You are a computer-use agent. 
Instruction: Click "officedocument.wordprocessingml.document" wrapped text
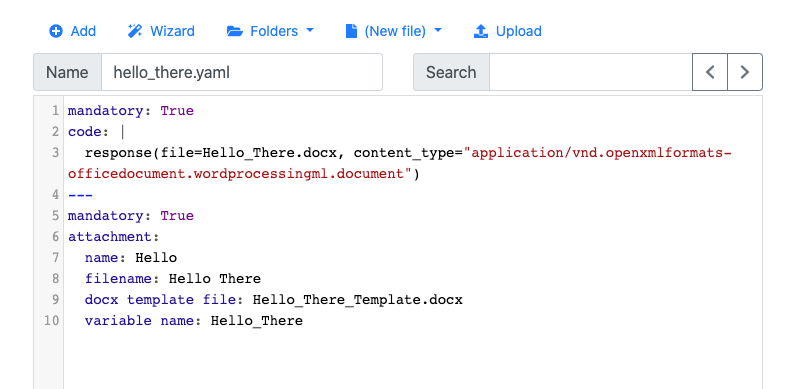[x=236, y=174]
